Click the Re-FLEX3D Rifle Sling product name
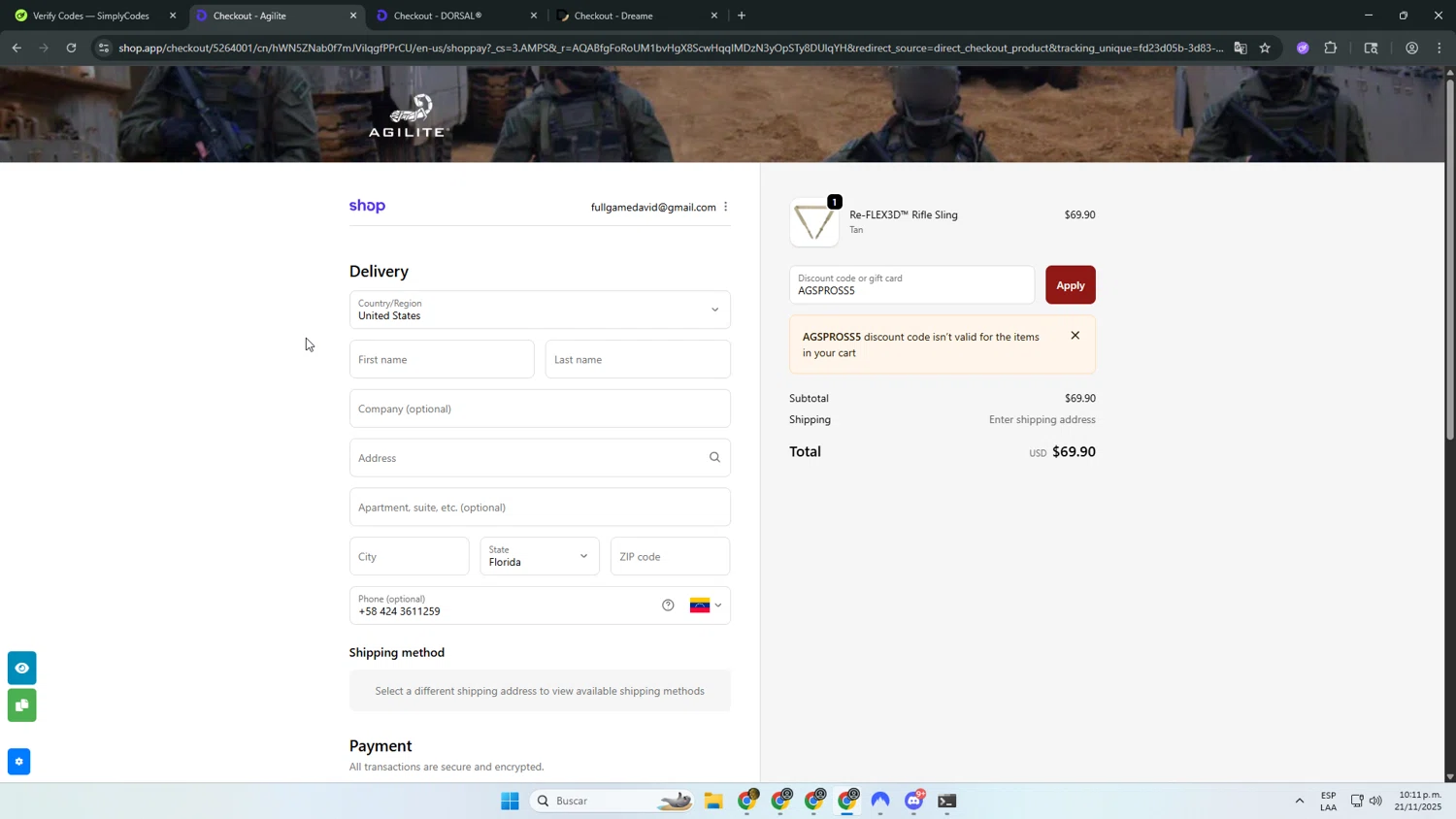1456x819 pixels. pyautogui.click(x=904, y=214)
